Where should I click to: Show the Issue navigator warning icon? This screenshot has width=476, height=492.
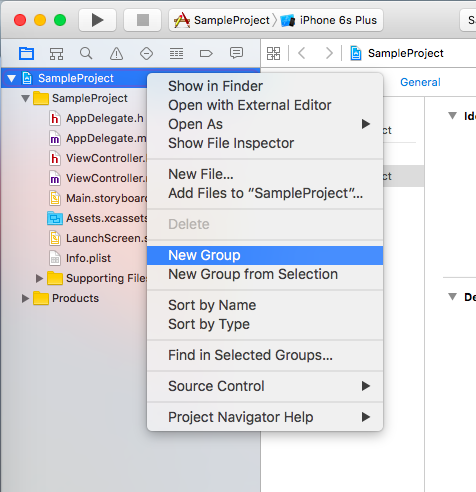[x=116, y=53]
